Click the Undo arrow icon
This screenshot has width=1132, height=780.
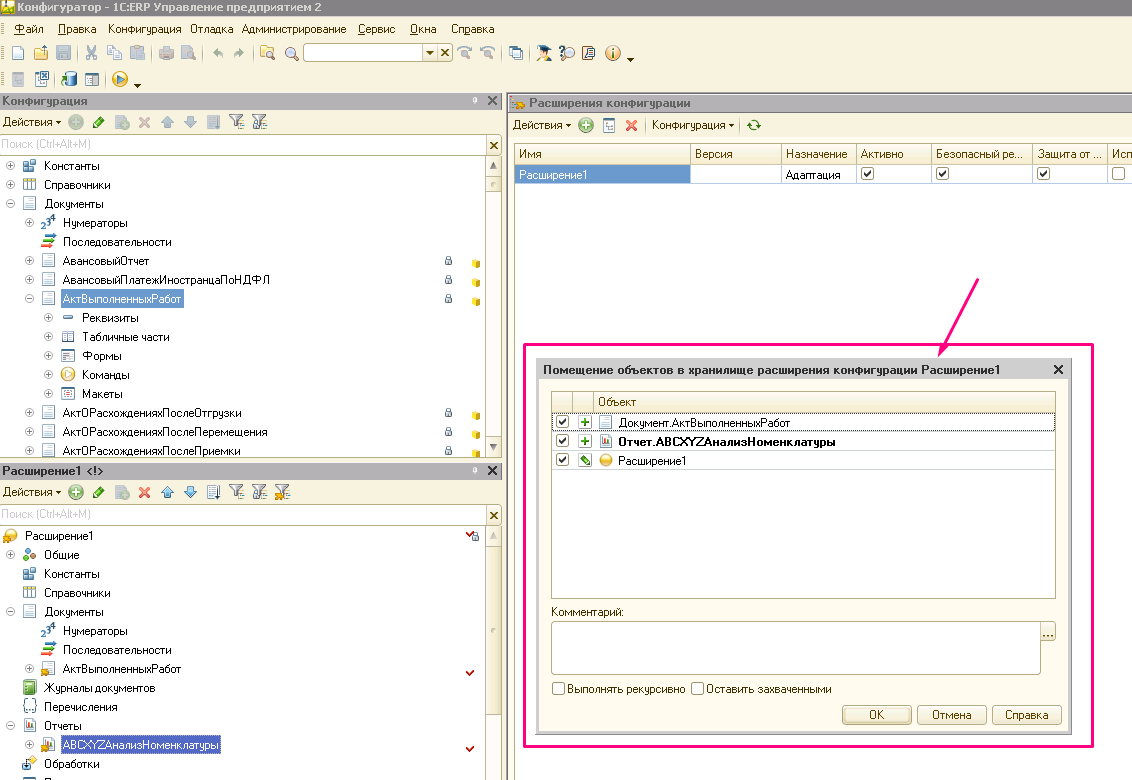click(x=217, y=53)
